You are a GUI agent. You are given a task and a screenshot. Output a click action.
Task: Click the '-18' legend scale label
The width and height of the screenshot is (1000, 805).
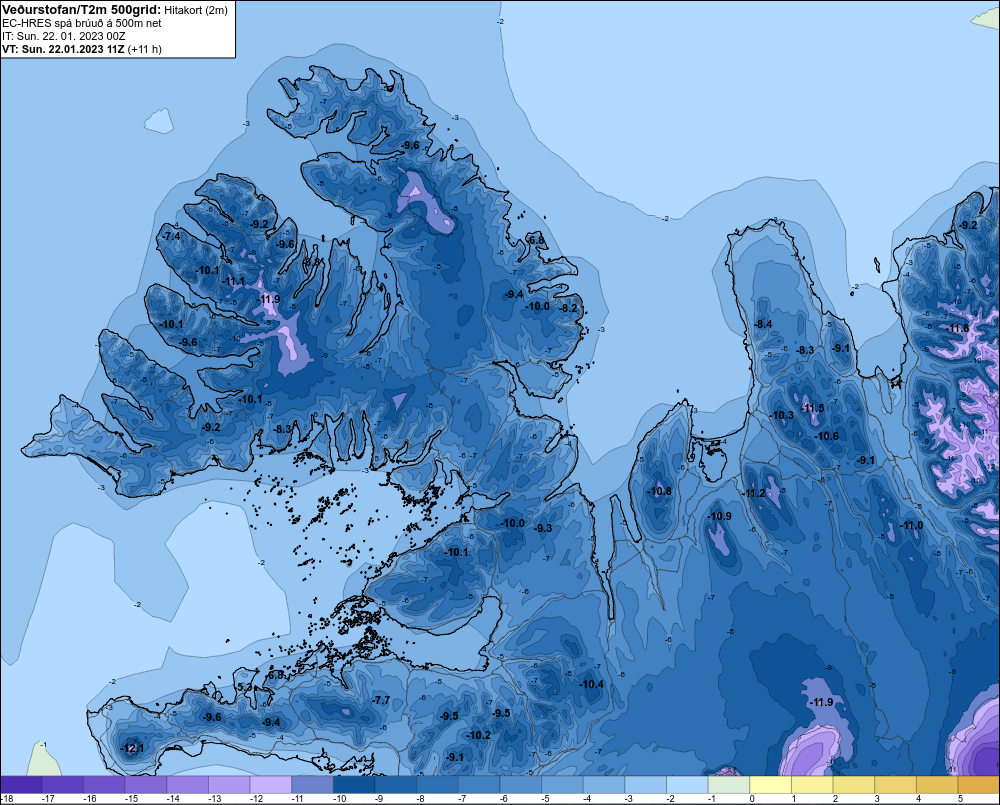(x=7, y=799)
